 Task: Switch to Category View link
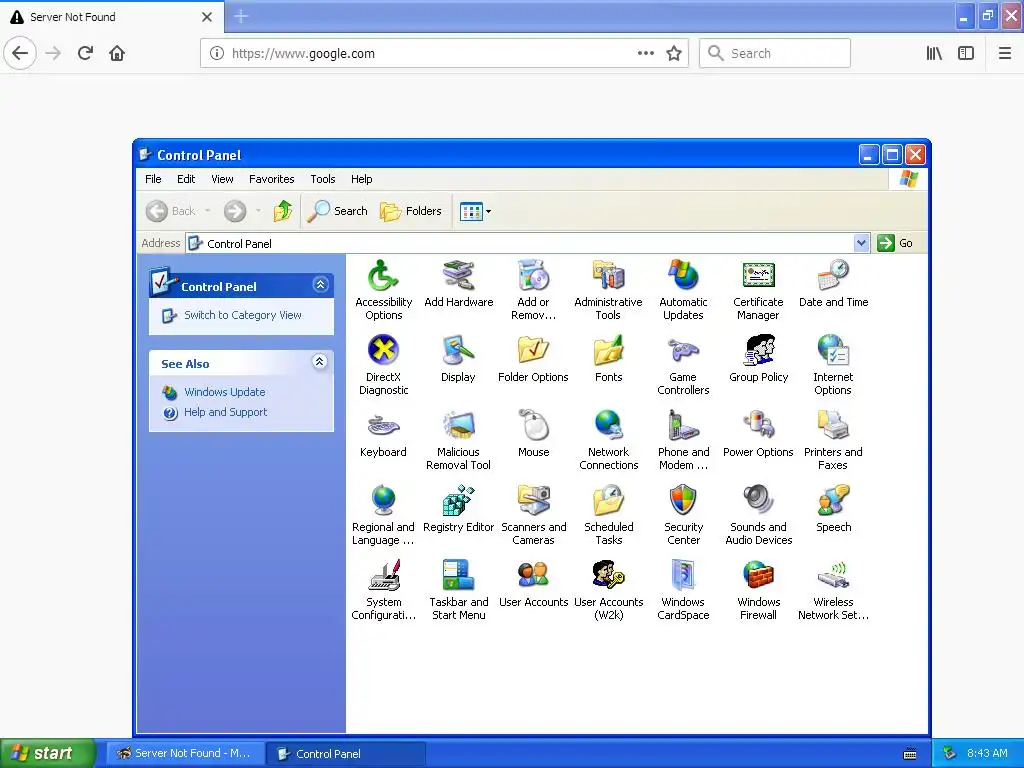tap(242, 315)
